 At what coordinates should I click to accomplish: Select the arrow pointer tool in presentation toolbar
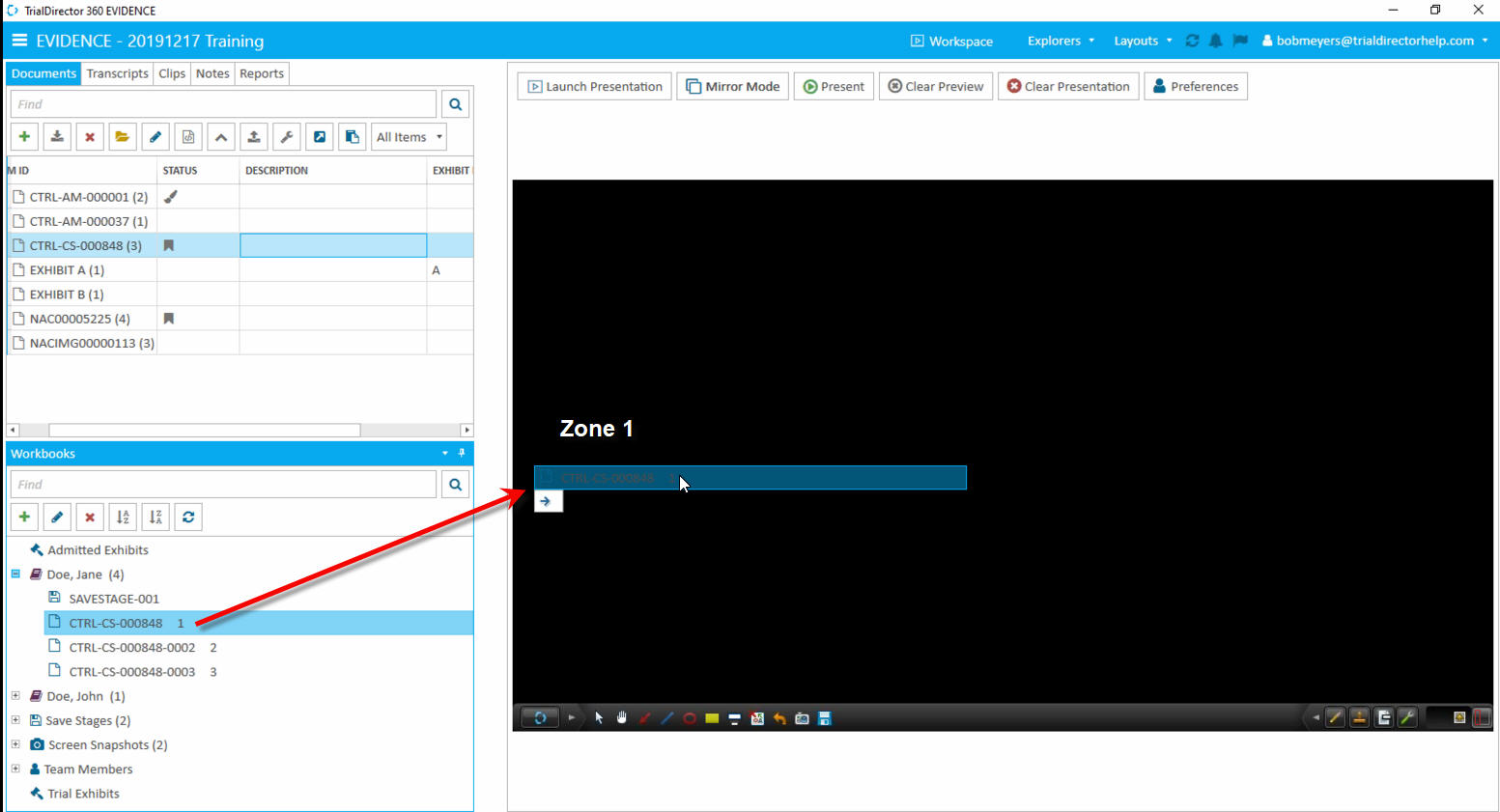click(x=599, y=718)
